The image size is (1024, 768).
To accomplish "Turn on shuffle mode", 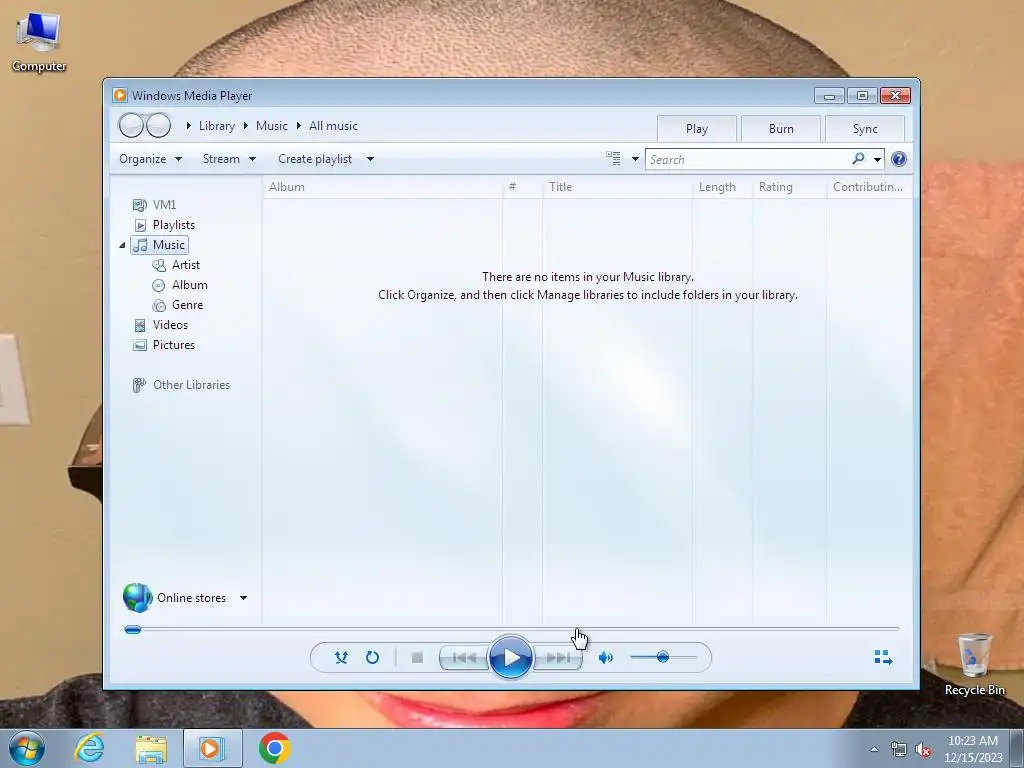I will pyautogui.click(x=341, y=657).
